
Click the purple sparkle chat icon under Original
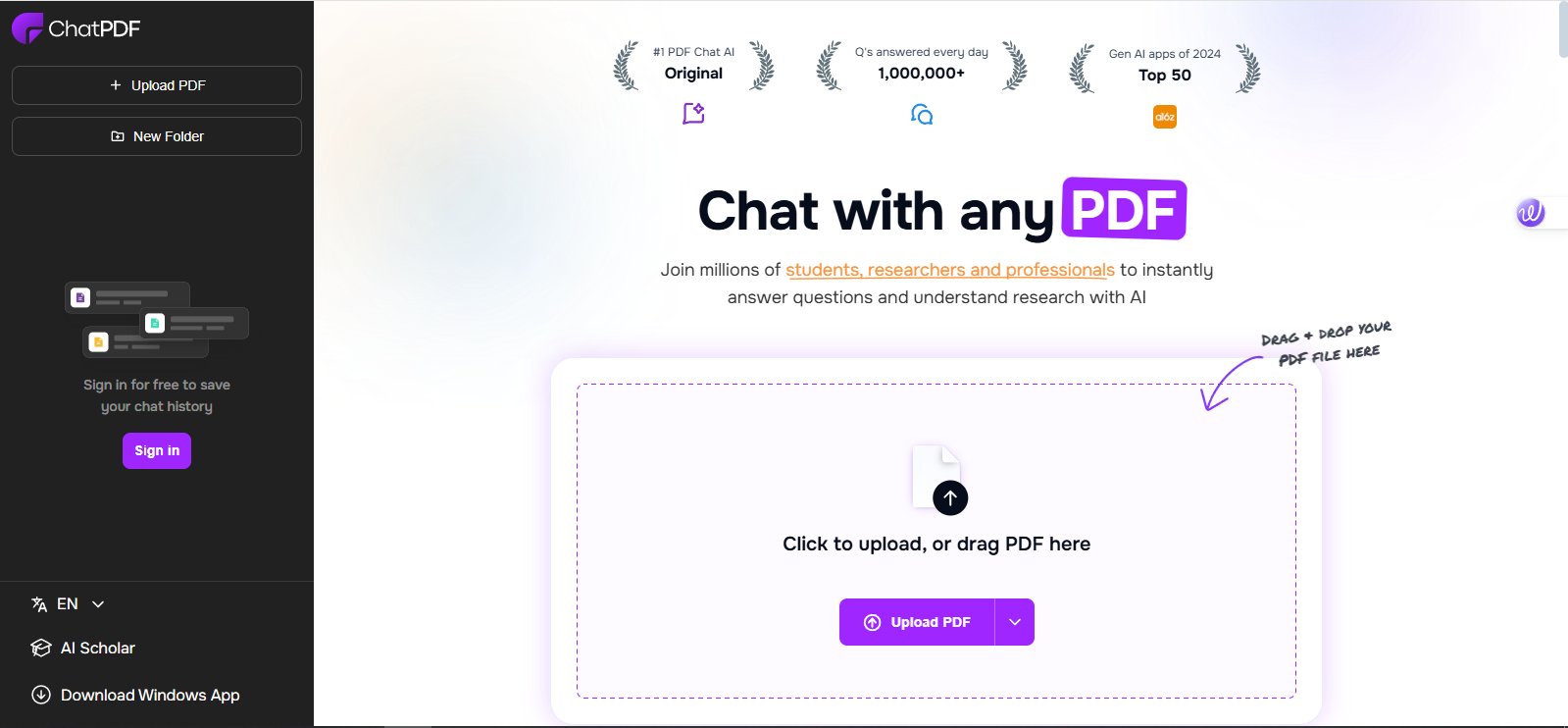pyautogui.click(x=694, y=114)
